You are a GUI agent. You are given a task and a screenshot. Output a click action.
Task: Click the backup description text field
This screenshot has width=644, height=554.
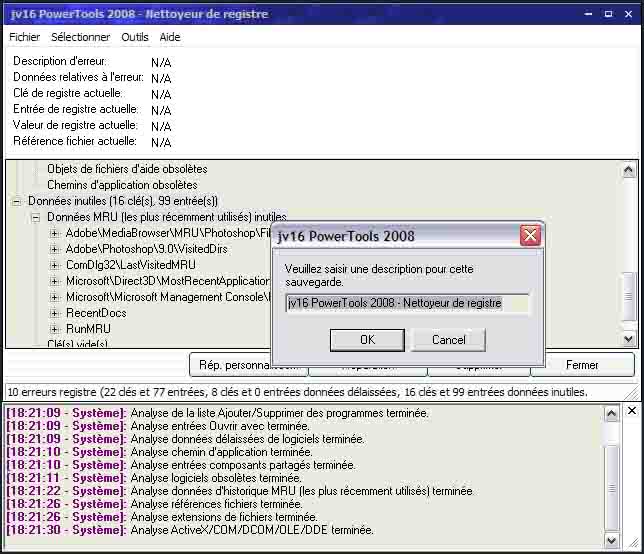coord(407,303)
